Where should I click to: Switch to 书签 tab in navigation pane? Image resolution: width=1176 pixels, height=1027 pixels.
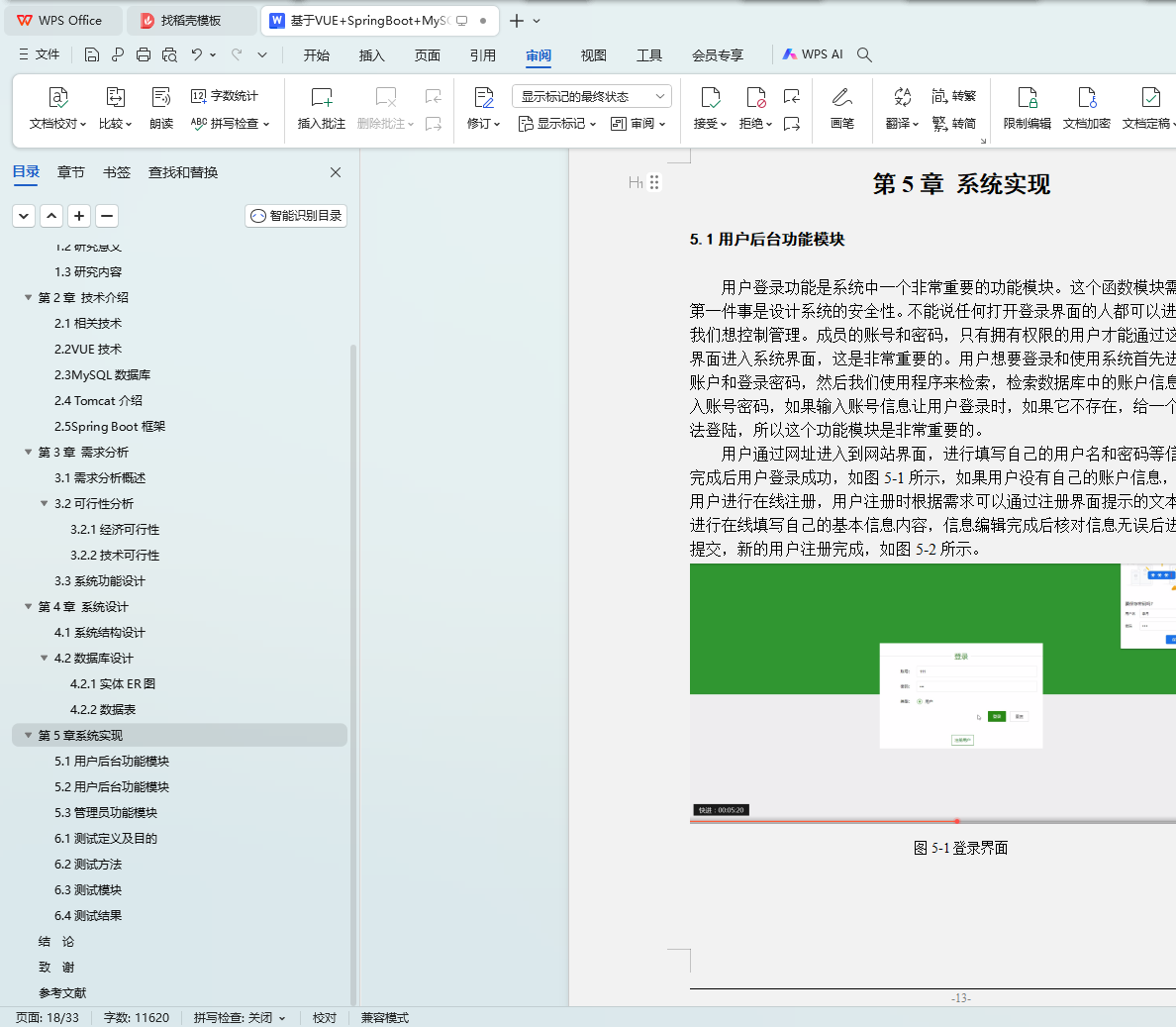tap(116, 172)
